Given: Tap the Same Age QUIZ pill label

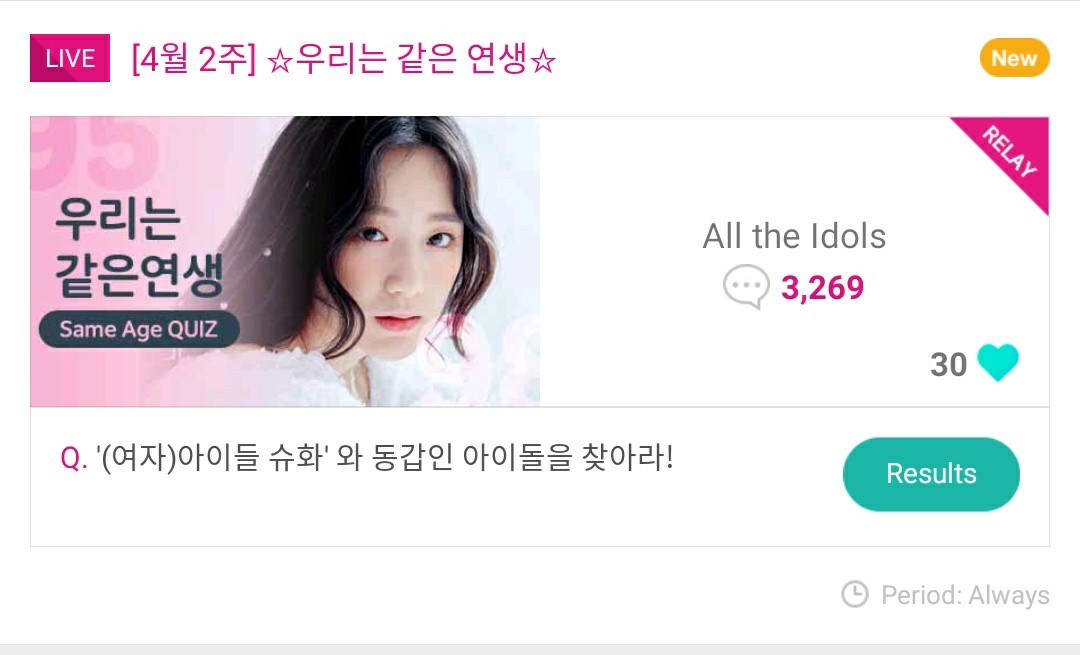Looking at the screenshot, I should [138, 329].
